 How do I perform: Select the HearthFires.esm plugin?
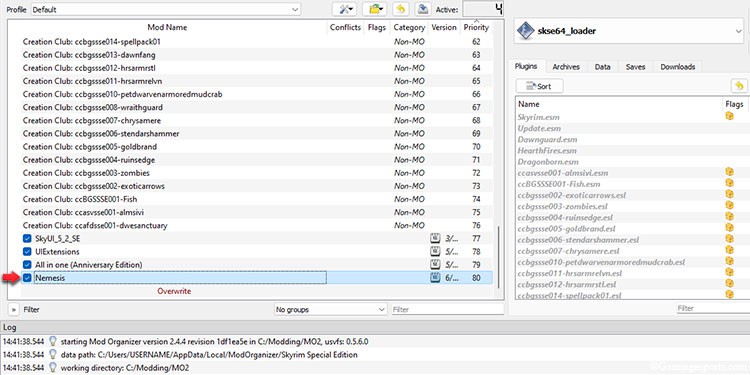(547, 151)
